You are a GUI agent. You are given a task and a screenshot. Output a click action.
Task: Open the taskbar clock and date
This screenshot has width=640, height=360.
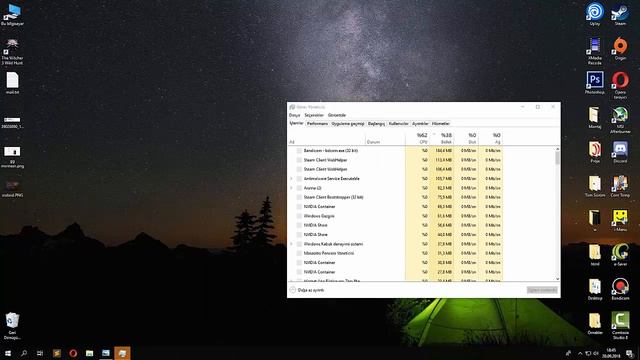click(x=611, y=353)
